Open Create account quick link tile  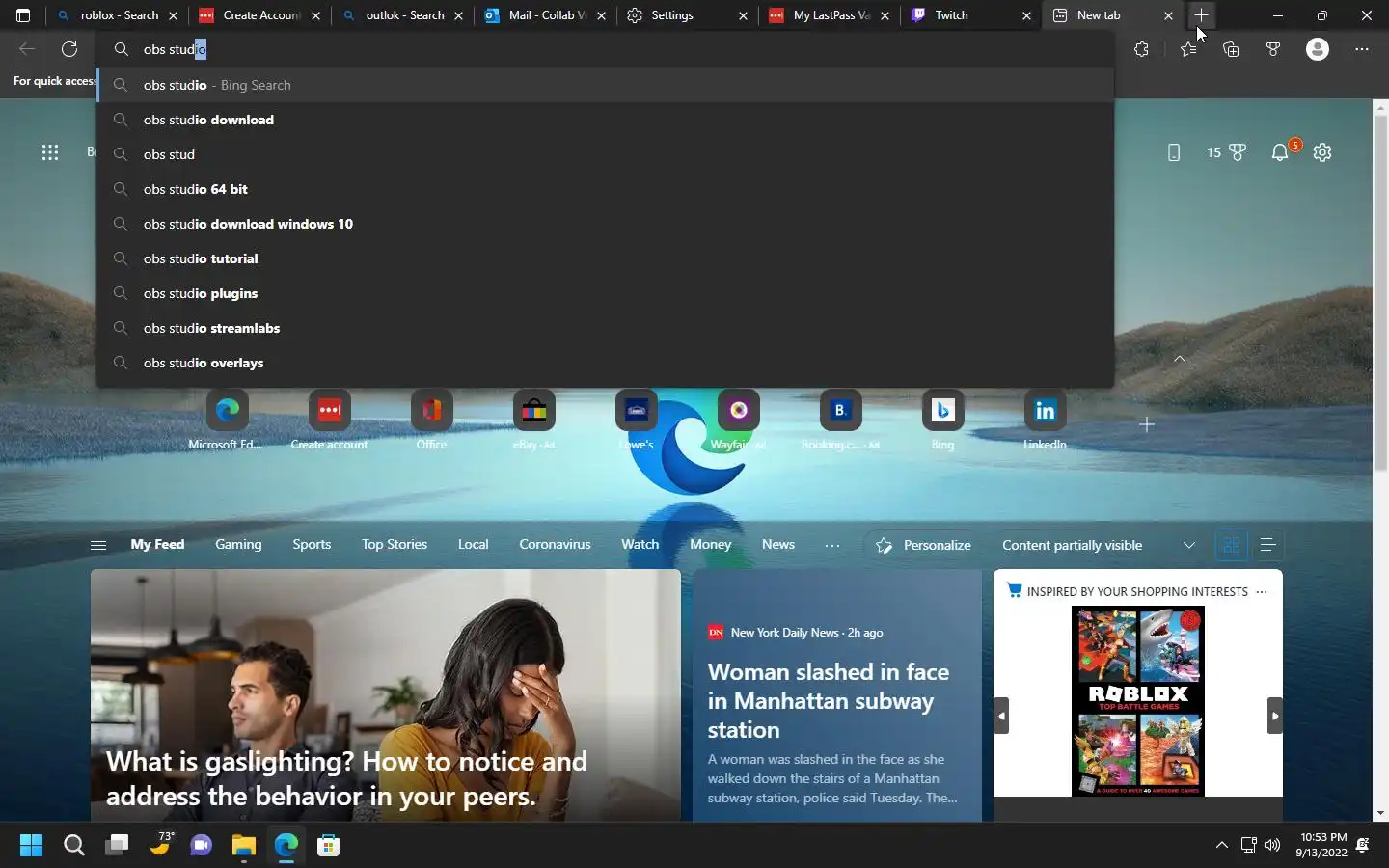coord(329,420)
